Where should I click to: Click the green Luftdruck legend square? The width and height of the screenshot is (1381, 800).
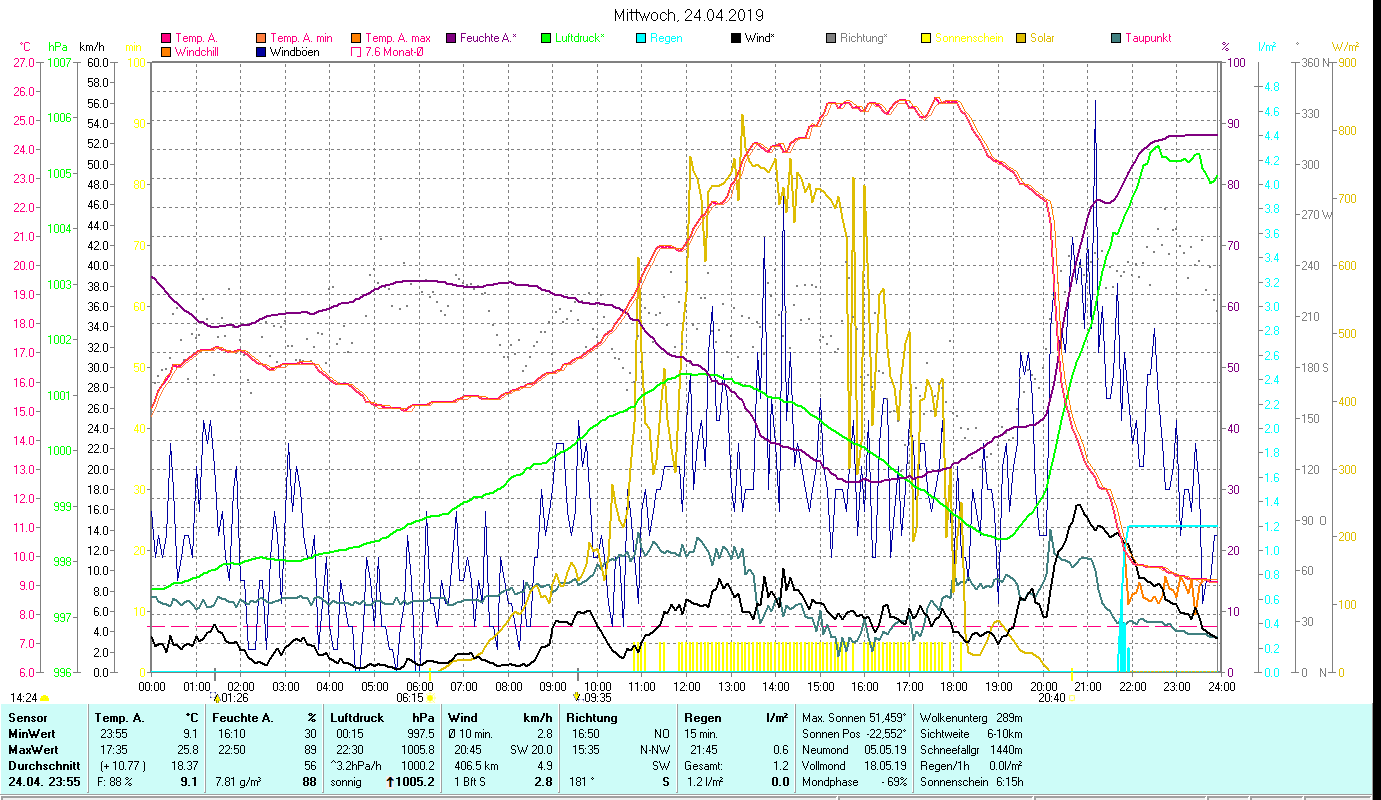(546, 39)
